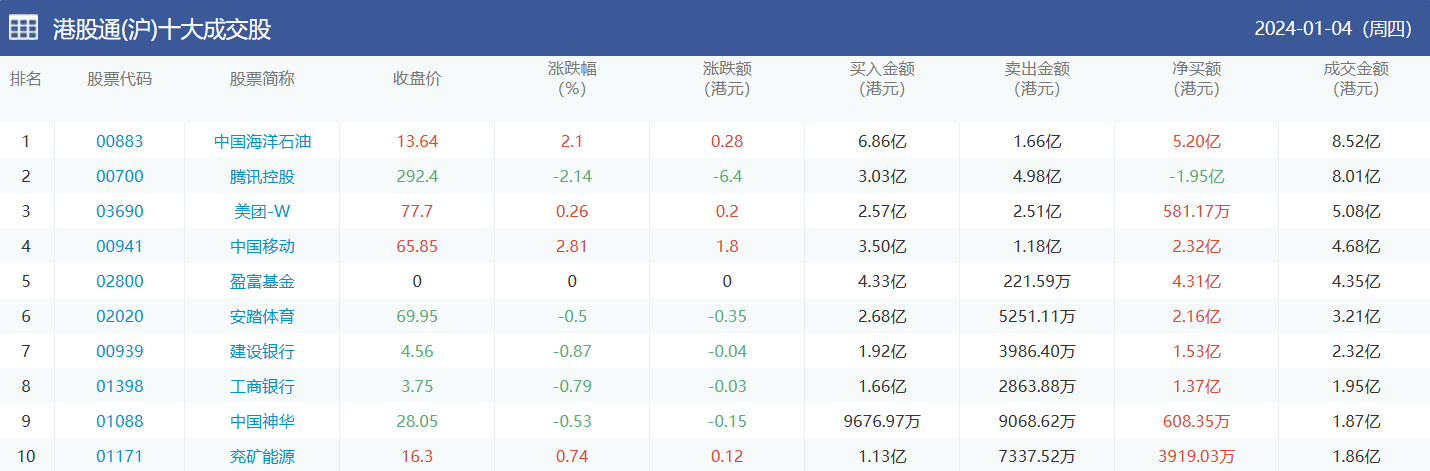Click the 买入金额 column header
This screenshot has height=471, width=1430.
click(882, 79)
